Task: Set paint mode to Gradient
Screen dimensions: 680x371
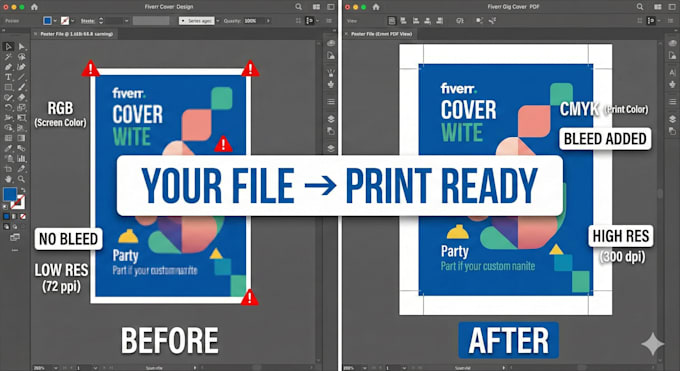Action: click(14, 216)
